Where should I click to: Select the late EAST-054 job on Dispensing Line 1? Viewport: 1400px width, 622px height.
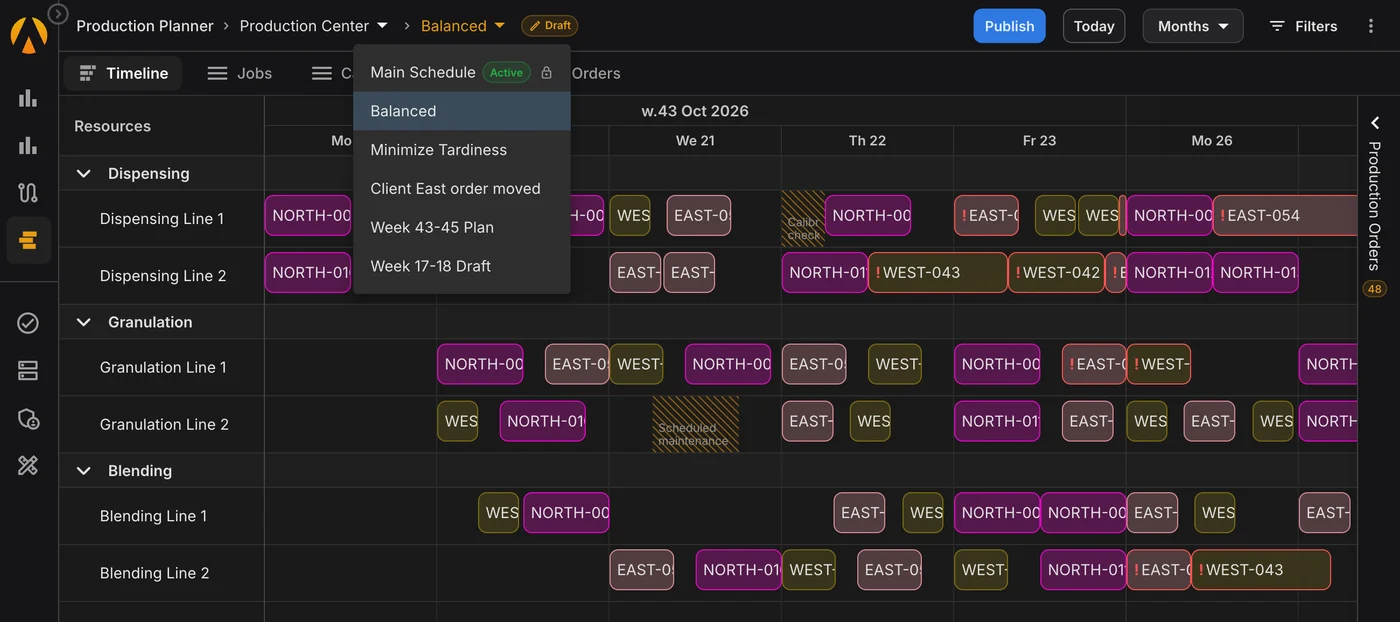[1285, 215]
